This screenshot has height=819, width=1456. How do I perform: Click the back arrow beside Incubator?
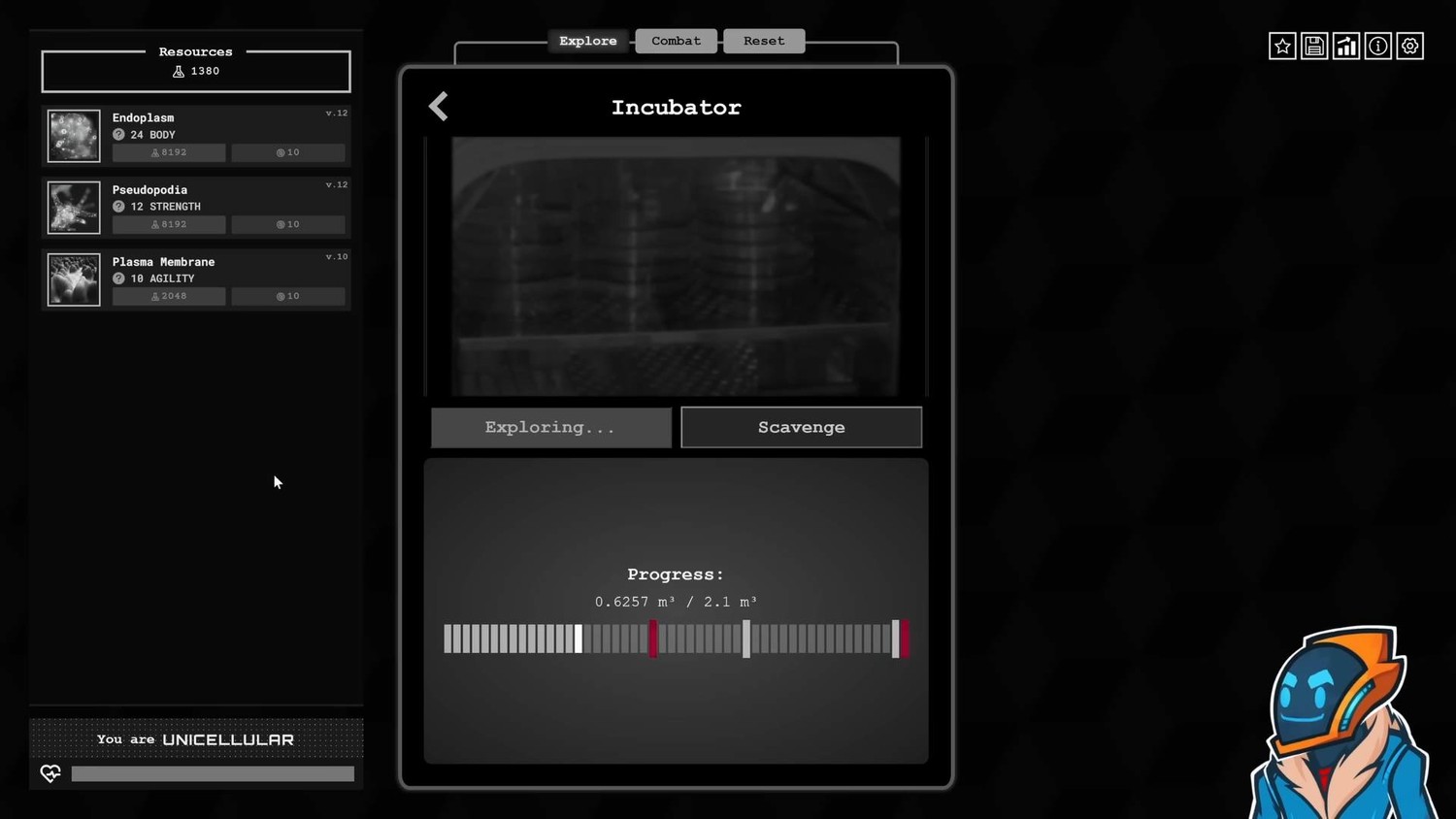click(x=439, y=106)
